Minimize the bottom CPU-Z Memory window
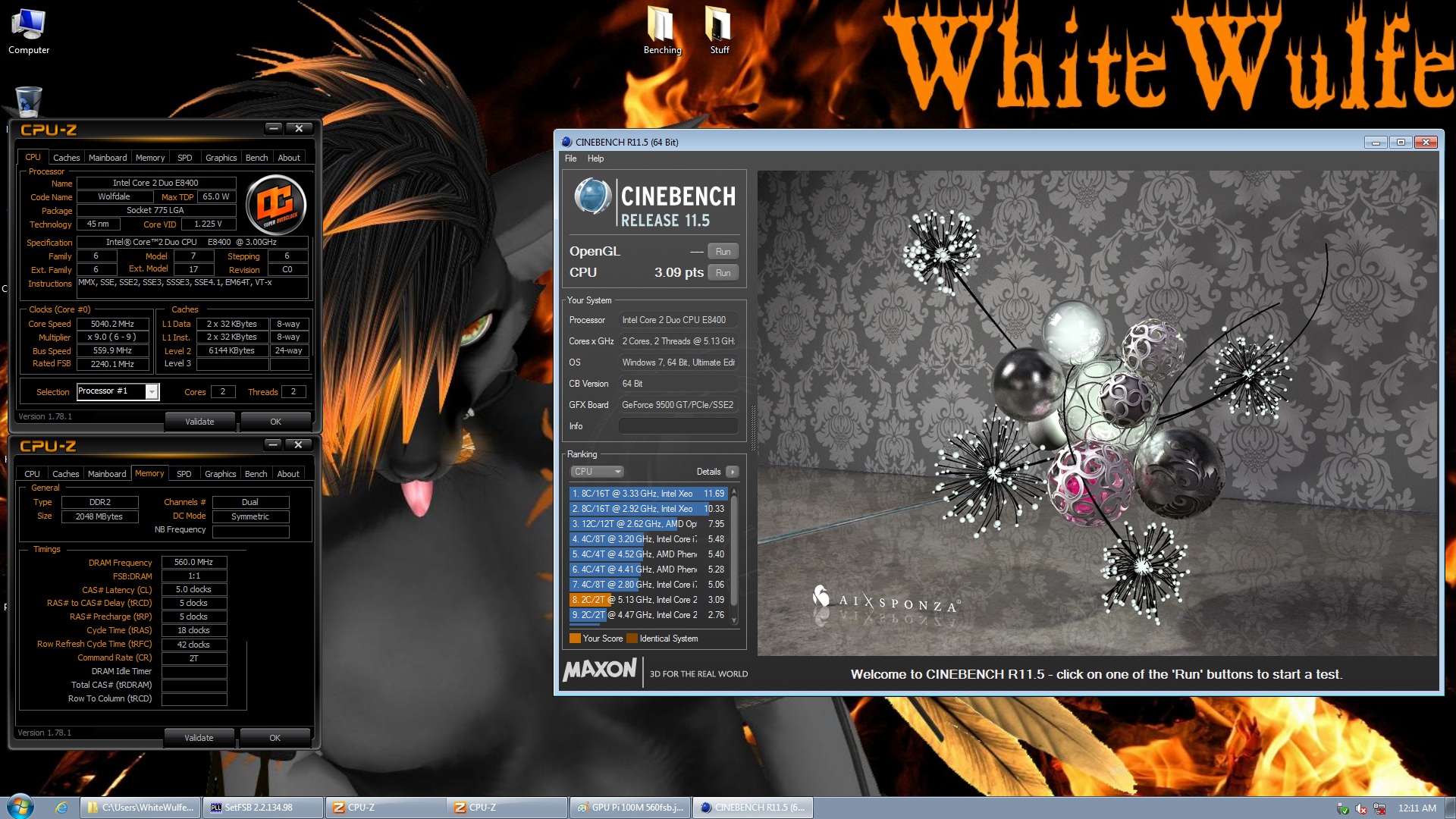 coord(273,444)
